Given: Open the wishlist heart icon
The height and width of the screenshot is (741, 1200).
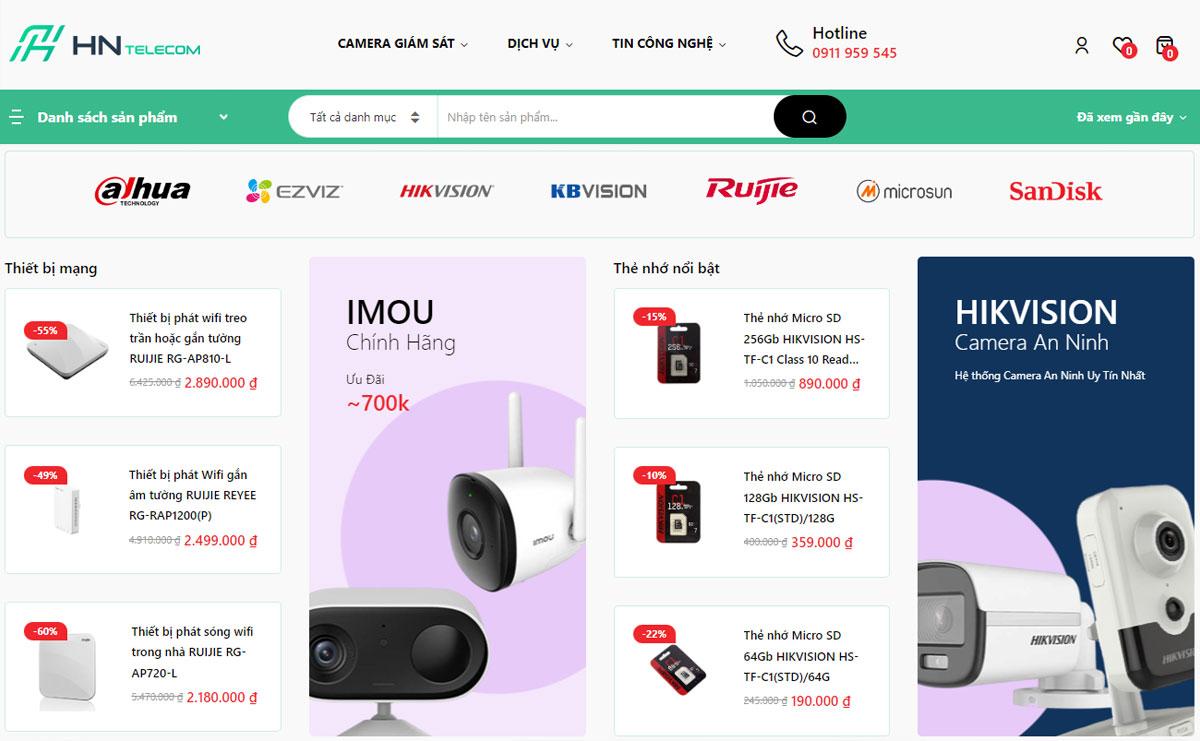Looking at the screenshot, I should click(1123, 45).
